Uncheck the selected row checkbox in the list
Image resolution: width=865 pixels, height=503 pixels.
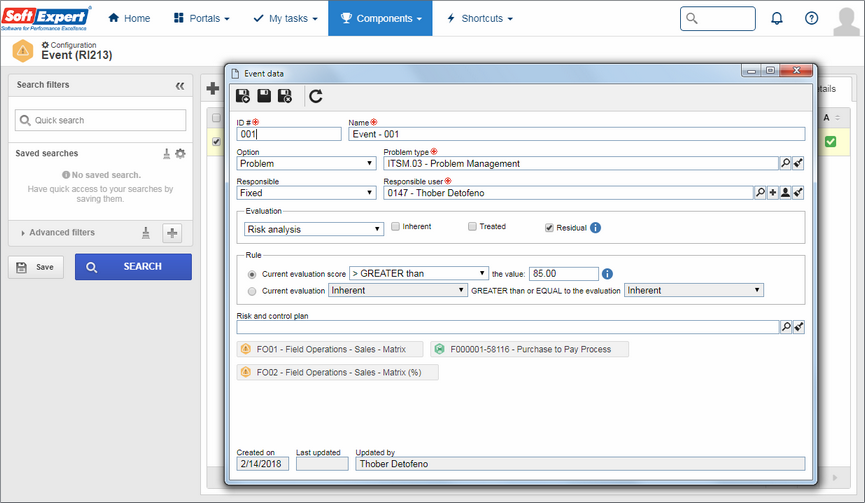[216, 142]
